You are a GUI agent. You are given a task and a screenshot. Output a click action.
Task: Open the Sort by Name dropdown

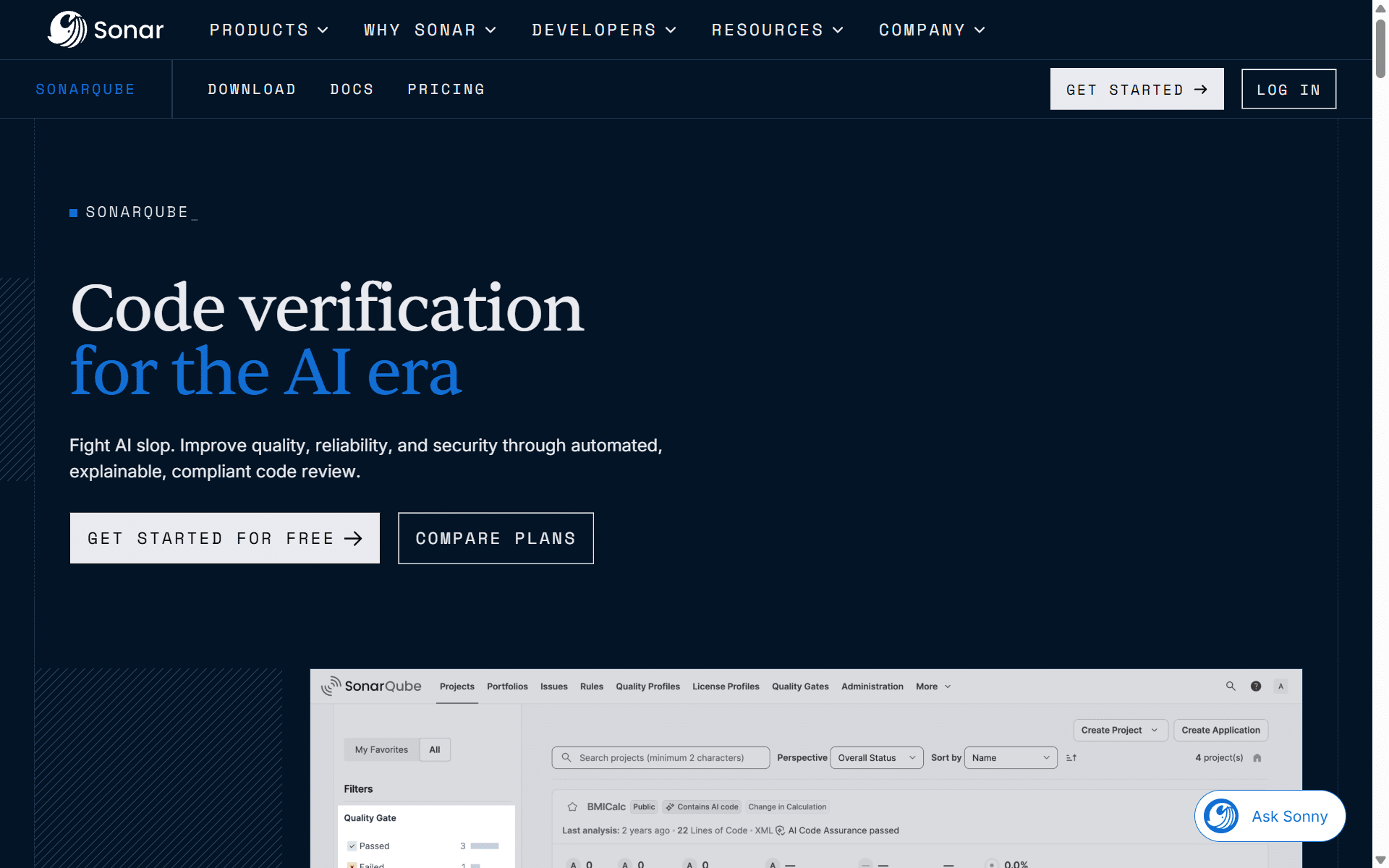click(1011, 757)
